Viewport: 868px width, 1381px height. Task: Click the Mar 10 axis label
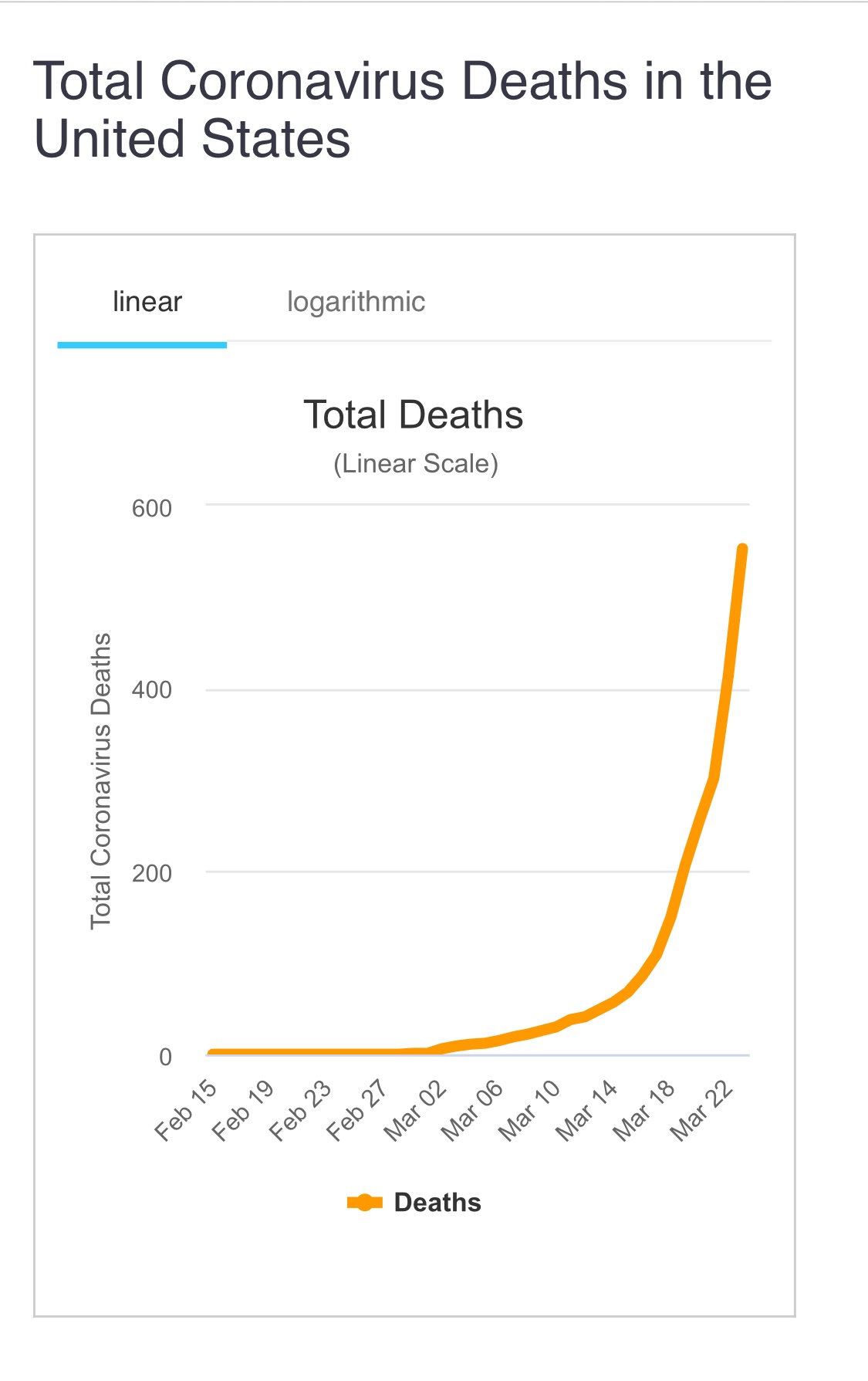530,1110
